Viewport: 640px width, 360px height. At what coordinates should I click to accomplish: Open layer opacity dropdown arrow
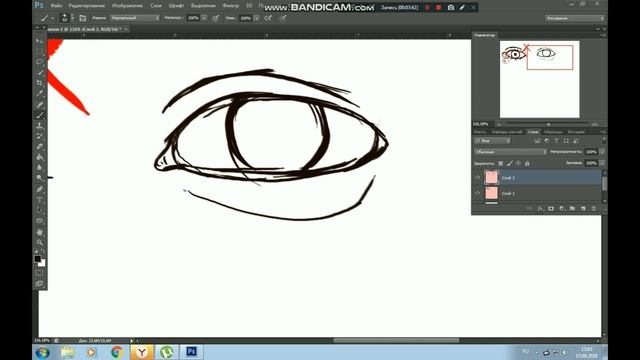tap(602, 152)
